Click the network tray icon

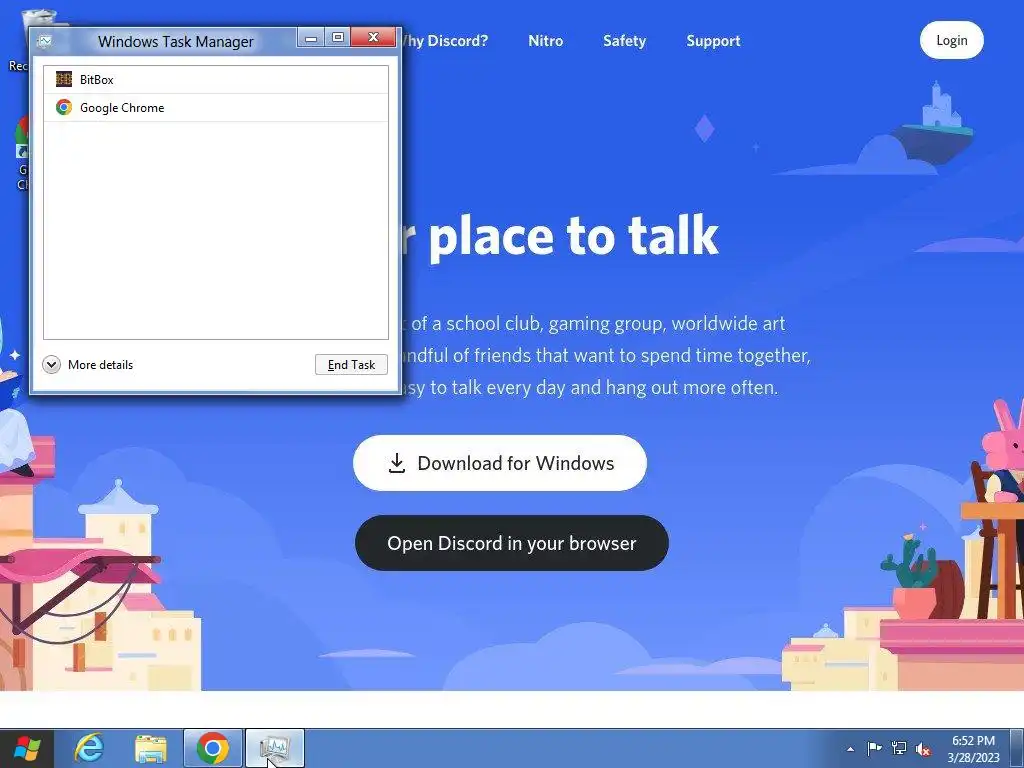(899, 748)
